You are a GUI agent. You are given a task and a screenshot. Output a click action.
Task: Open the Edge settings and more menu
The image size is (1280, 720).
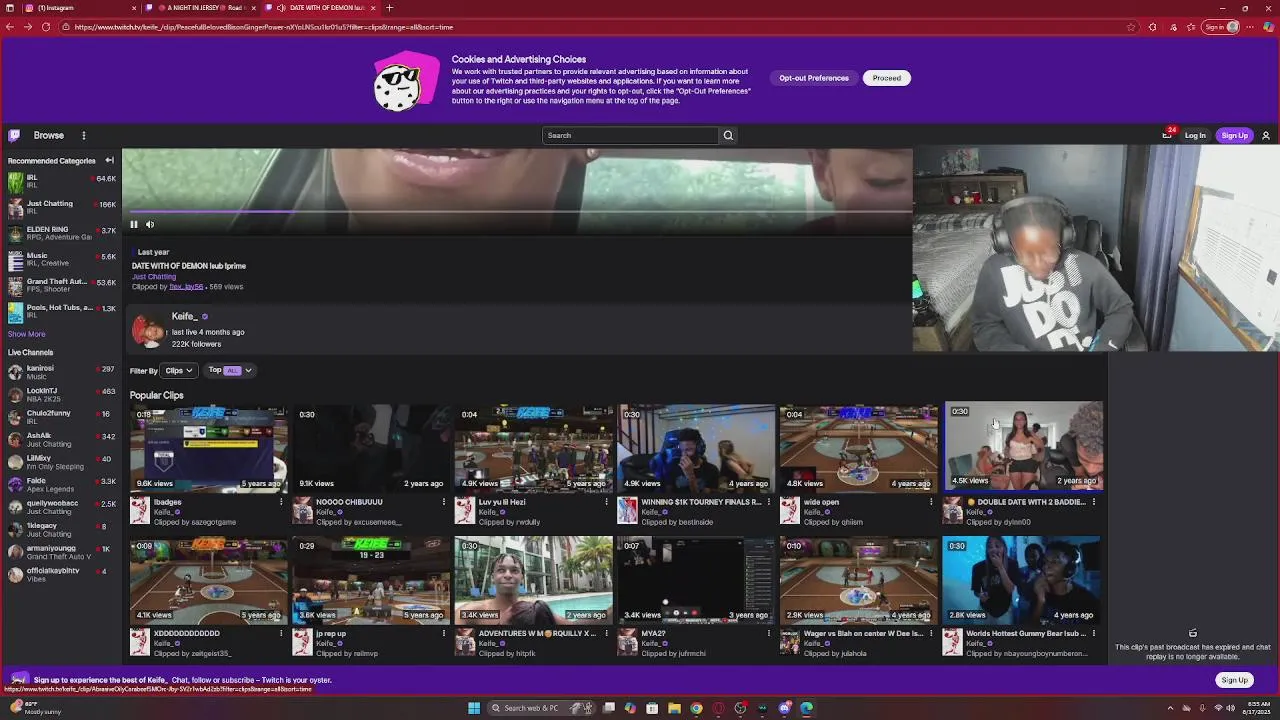[1248, 27]
